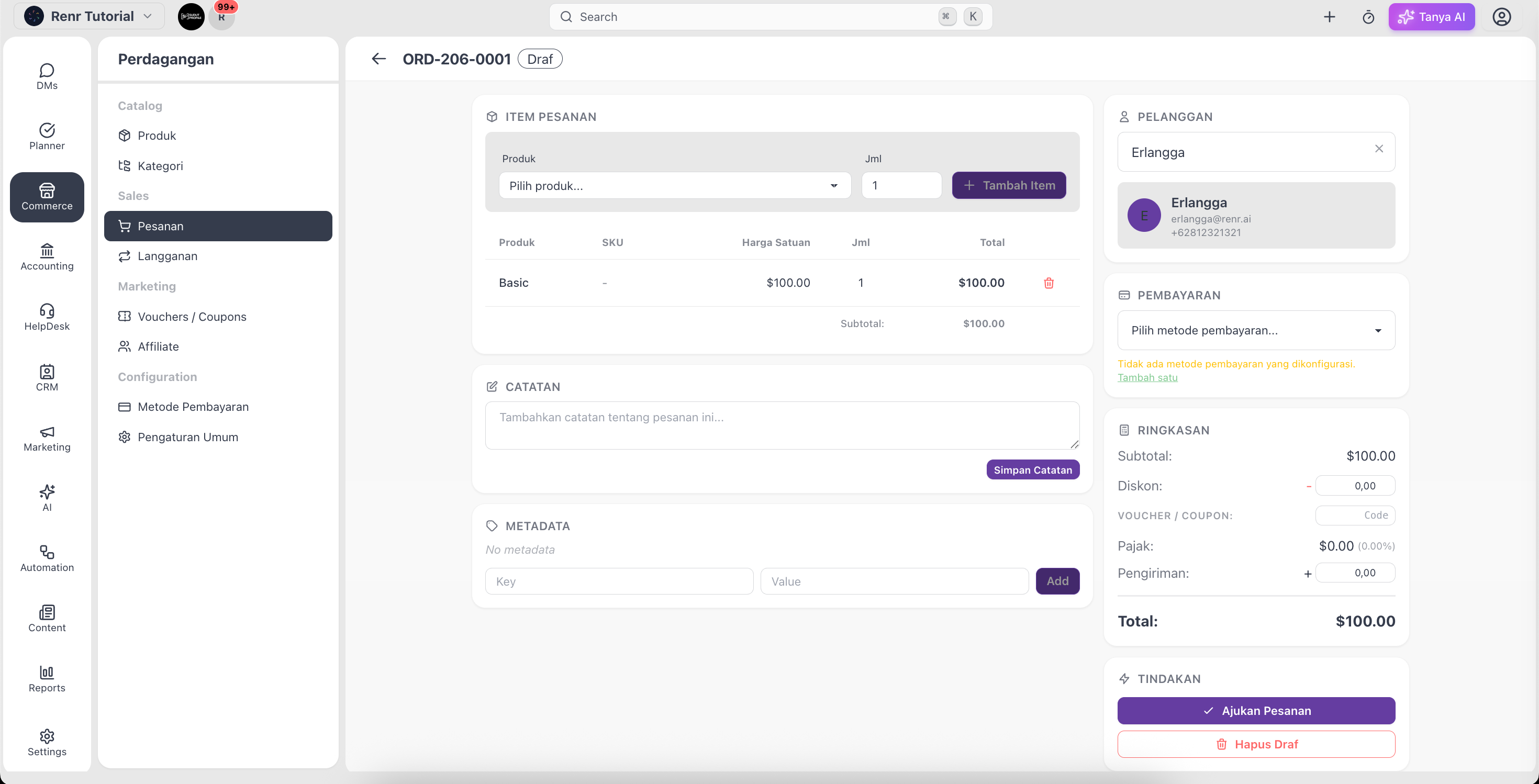
Task: Open the timer stopwatch icon
Action: [x=1368, y=17]
